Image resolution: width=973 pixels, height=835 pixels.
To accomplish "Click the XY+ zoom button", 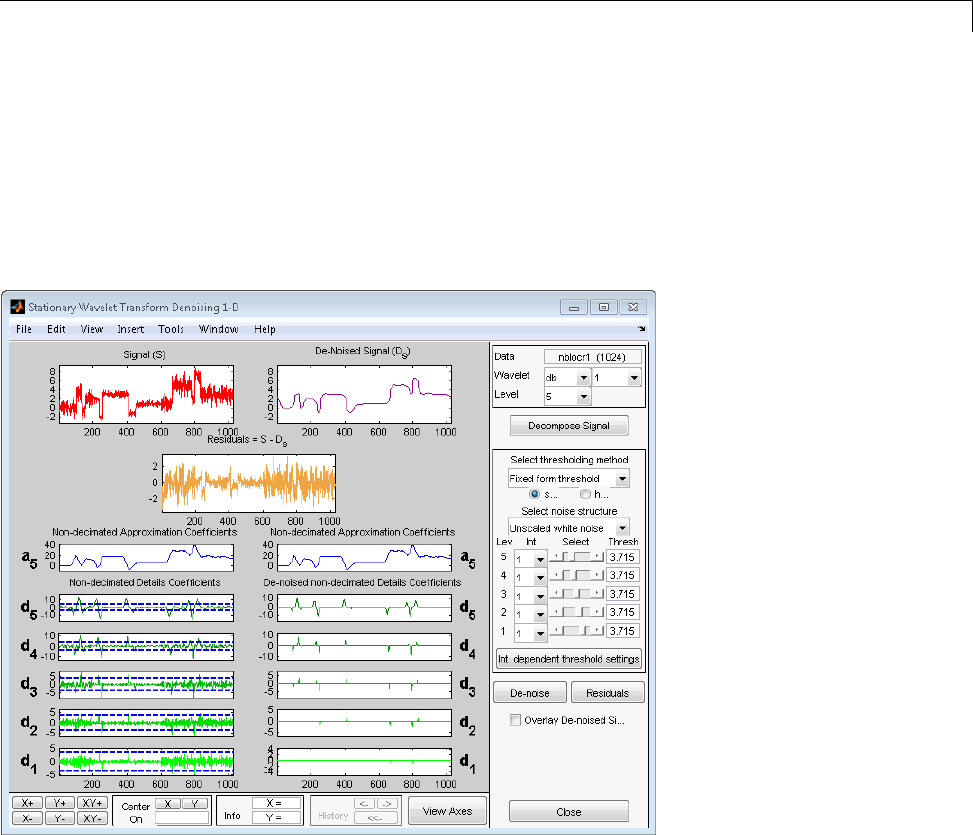I will (x=94, y=803).
